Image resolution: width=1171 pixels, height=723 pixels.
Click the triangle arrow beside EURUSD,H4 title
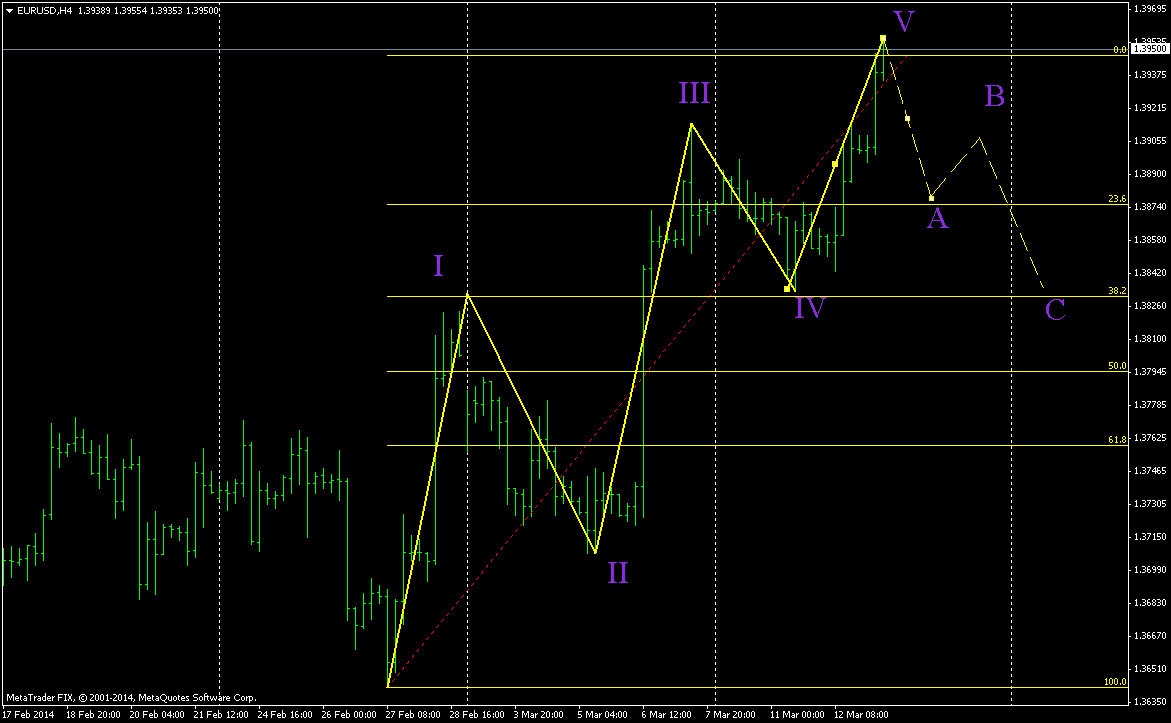tap(7, 9)
